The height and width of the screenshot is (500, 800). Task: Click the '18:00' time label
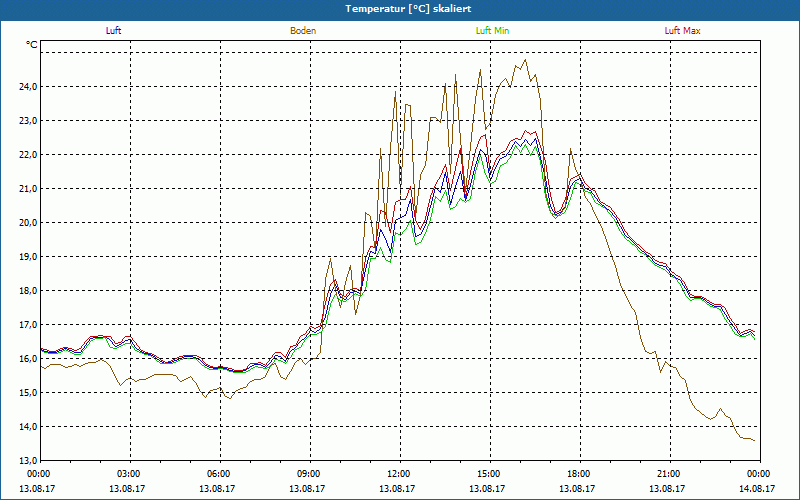click(580, 474)
